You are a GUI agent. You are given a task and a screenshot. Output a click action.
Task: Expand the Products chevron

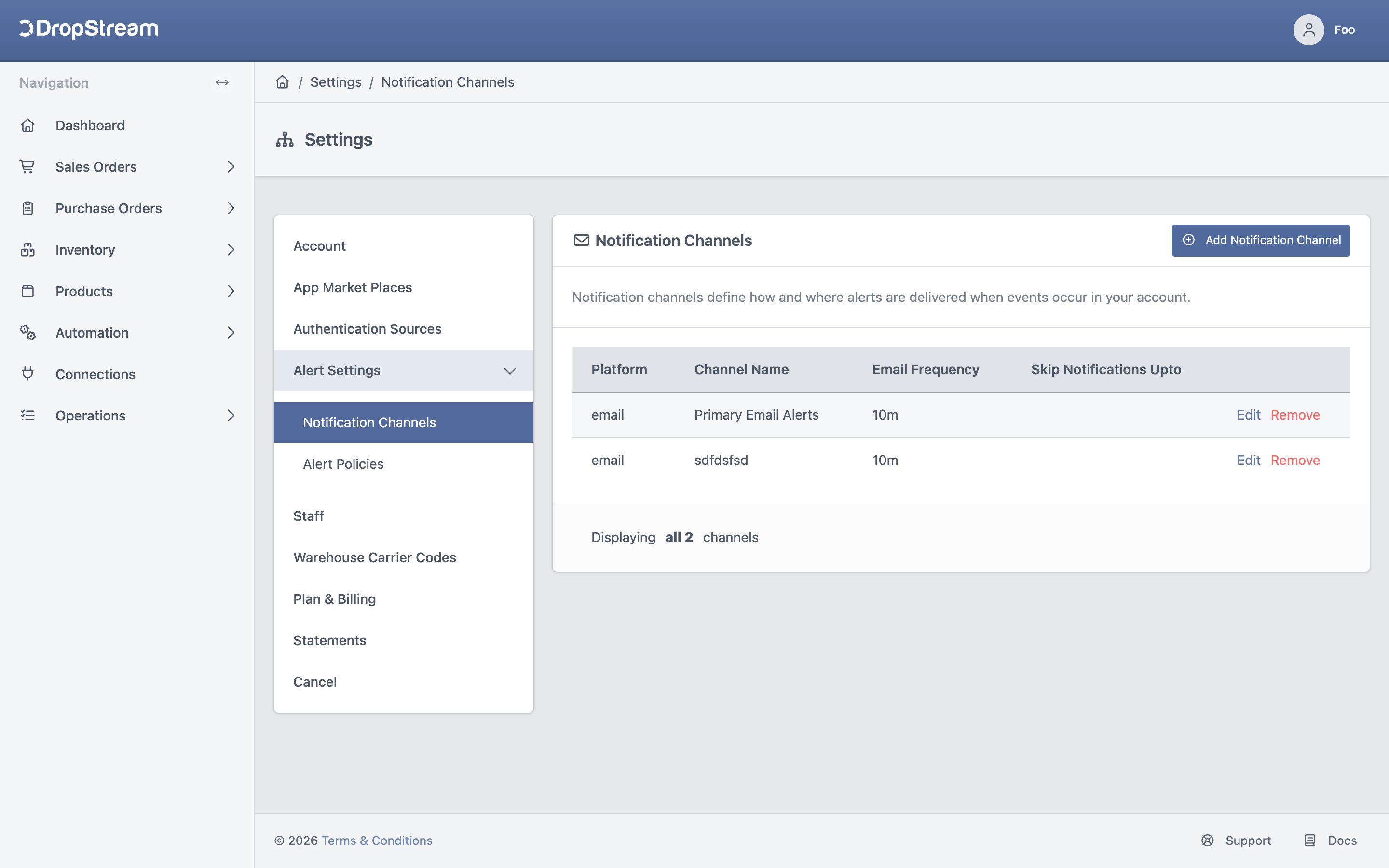click(x=231, y=291)
